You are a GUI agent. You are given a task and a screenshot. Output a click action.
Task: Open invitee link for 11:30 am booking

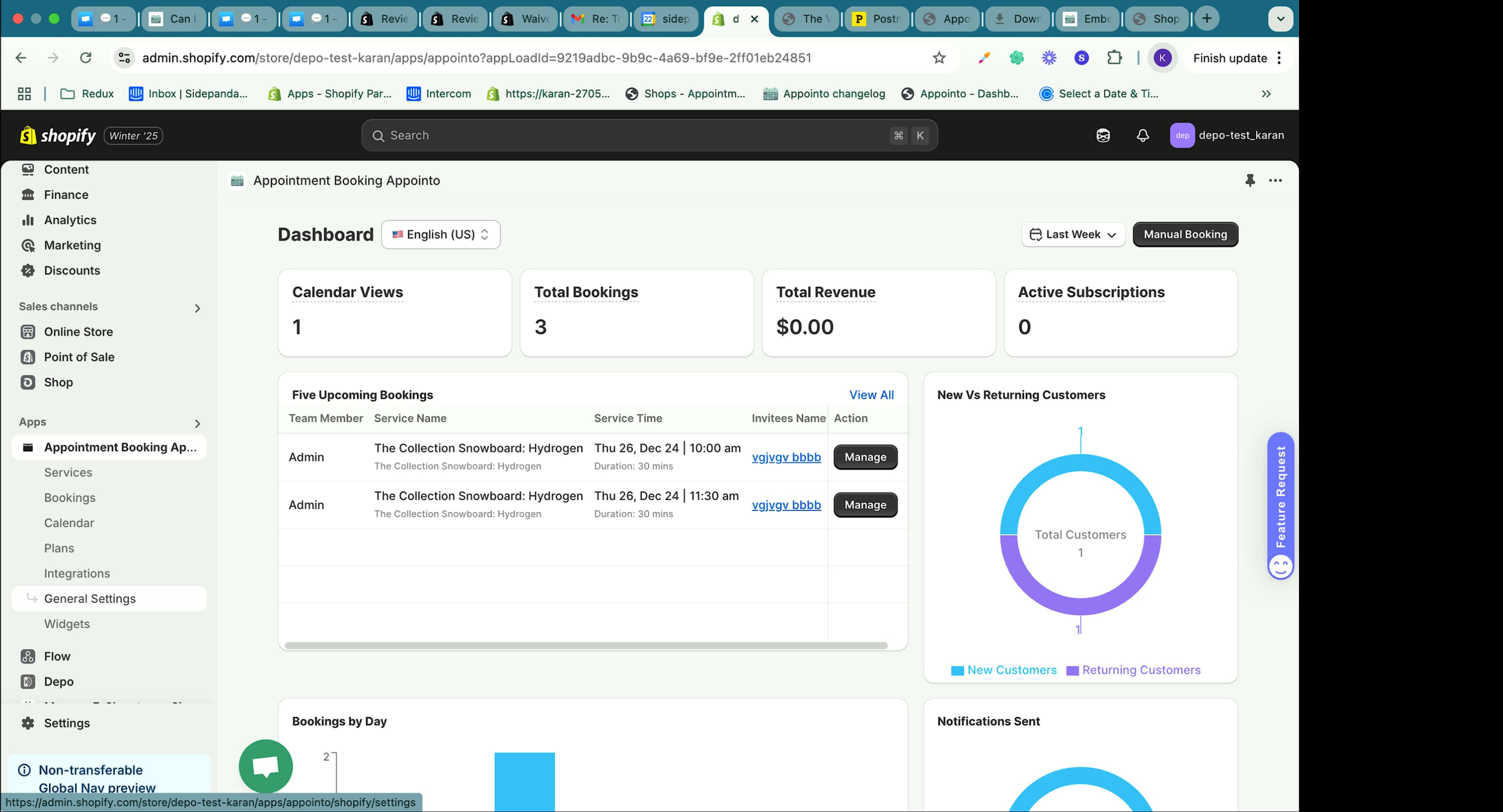(786, 505)
